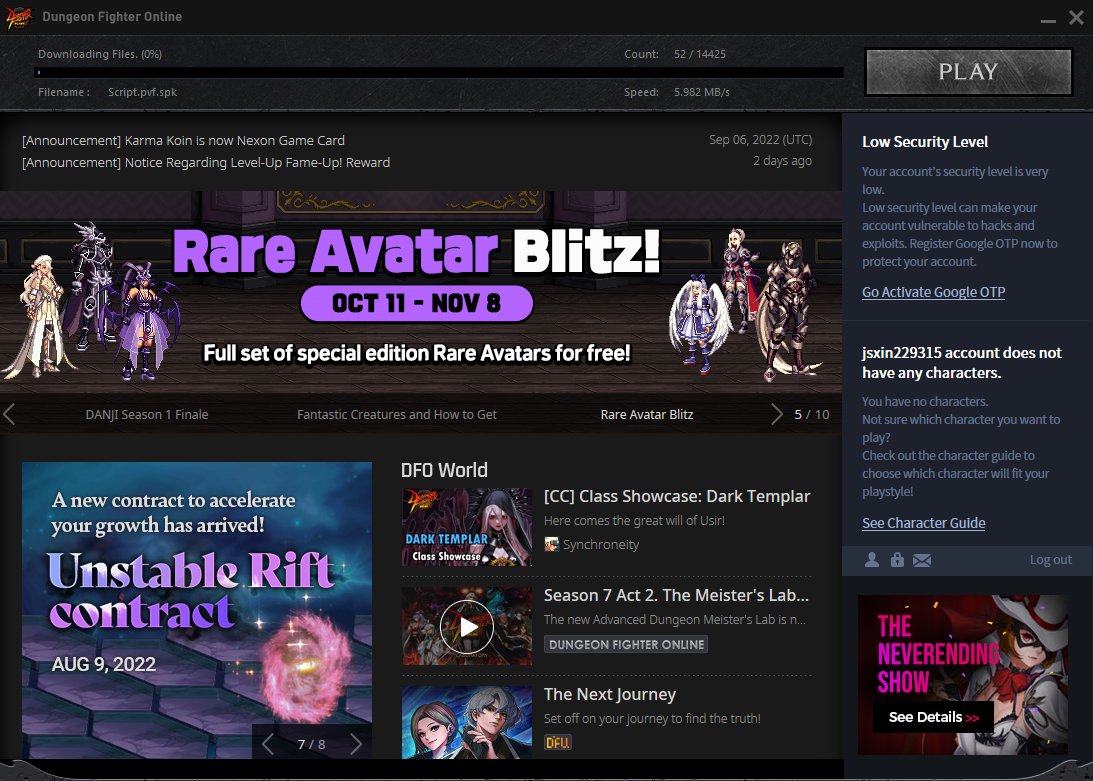Open Season 7 Act 2 Meister's Lab article
The height and width of the screenshot is (781, 1093).
click(676, 596)
